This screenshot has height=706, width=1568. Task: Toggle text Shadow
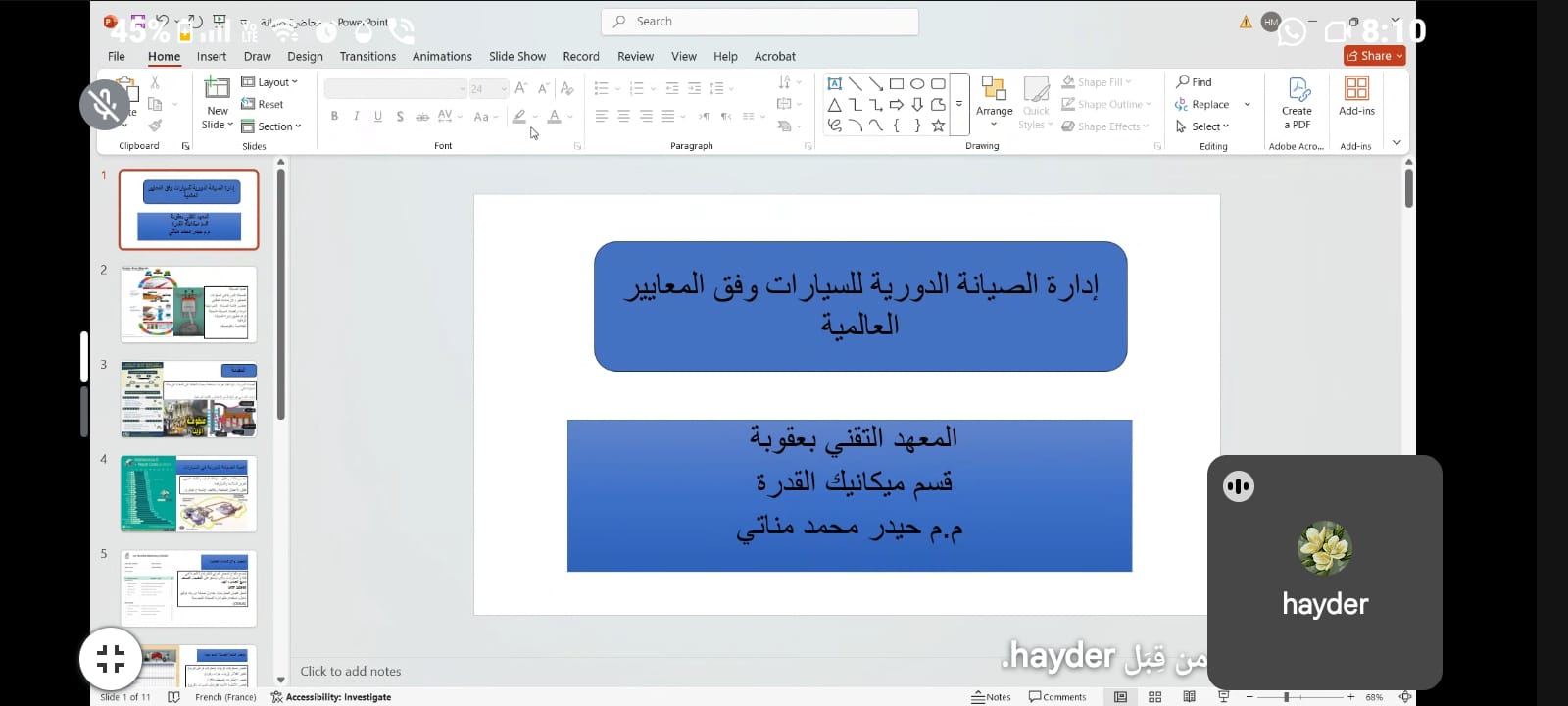(x=400, y=116)
